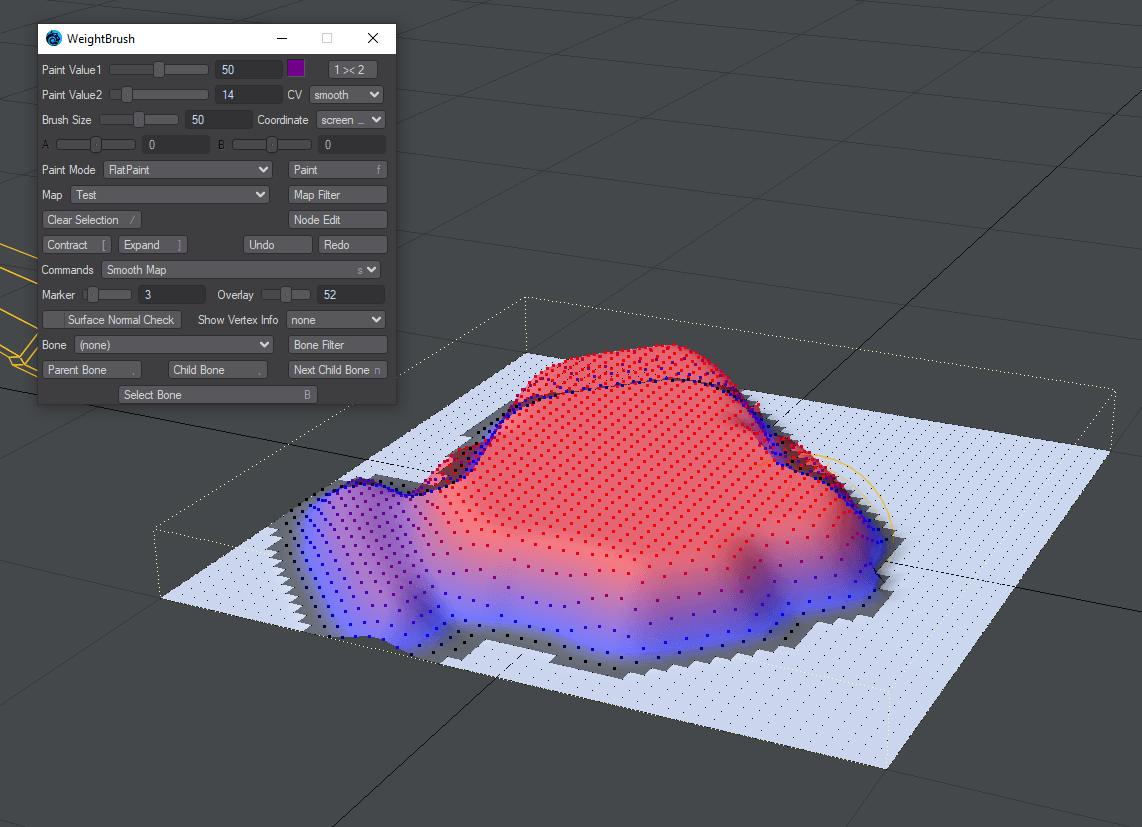The width and height of the screenshot is (1142, 827).
Task: Expand the Map dropdown showing Test
Action: click(171, 195)
